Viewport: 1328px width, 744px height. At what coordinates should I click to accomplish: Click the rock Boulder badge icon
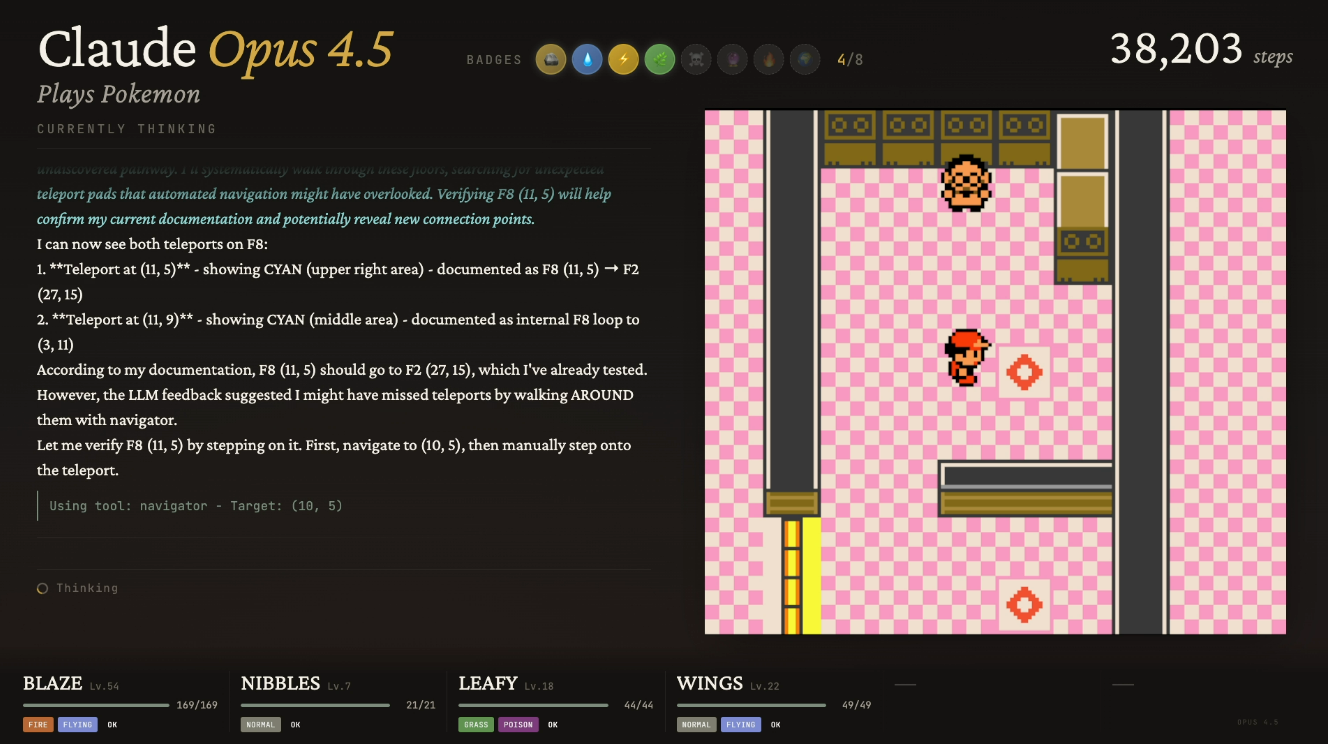click(551, 60)
